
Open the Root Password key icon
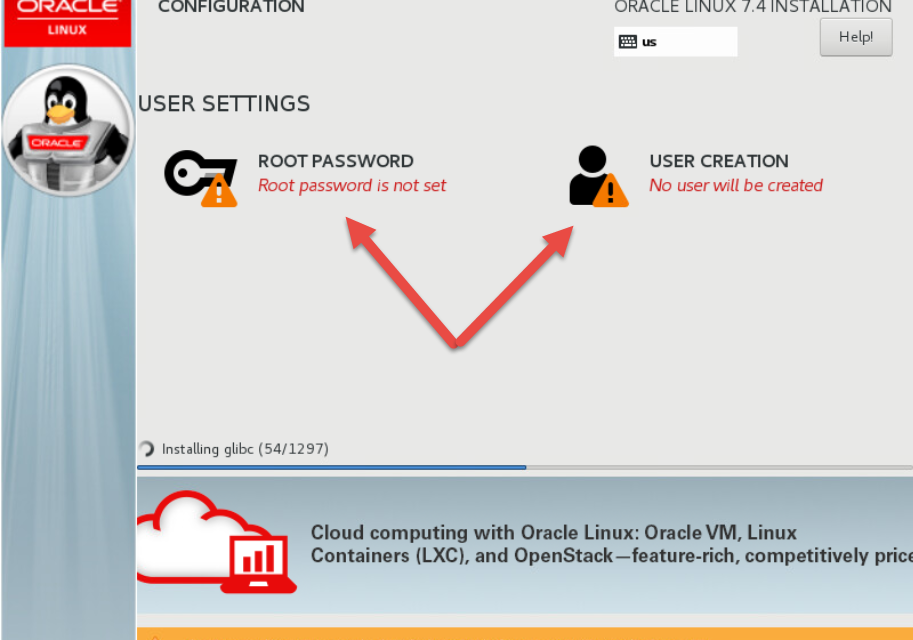201,178
